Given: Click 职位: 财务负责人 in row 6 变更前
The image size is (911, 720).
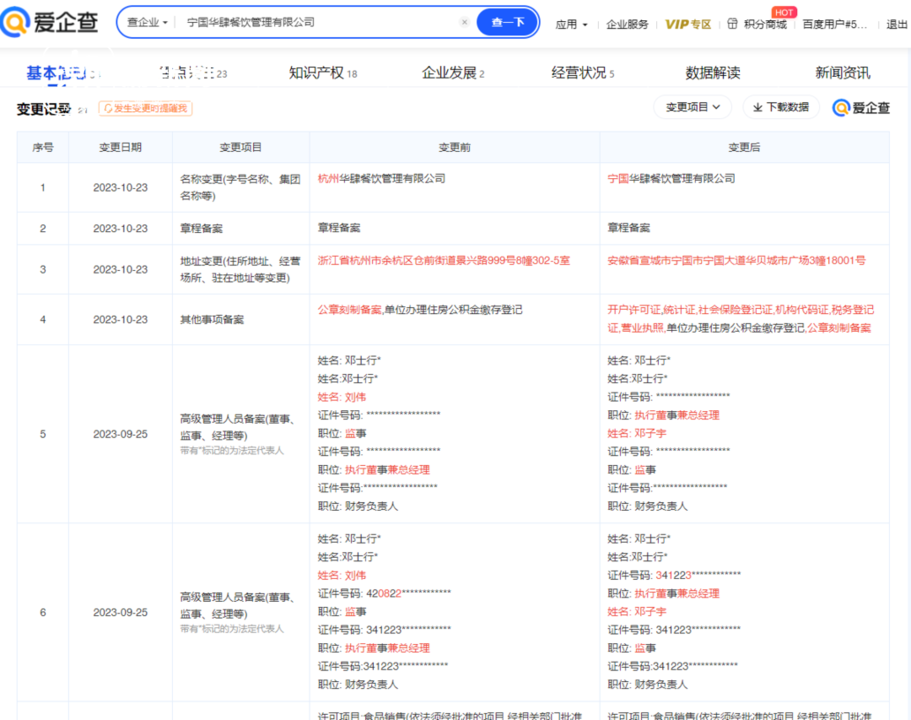Looking at the screenshot, I should 357,685.
